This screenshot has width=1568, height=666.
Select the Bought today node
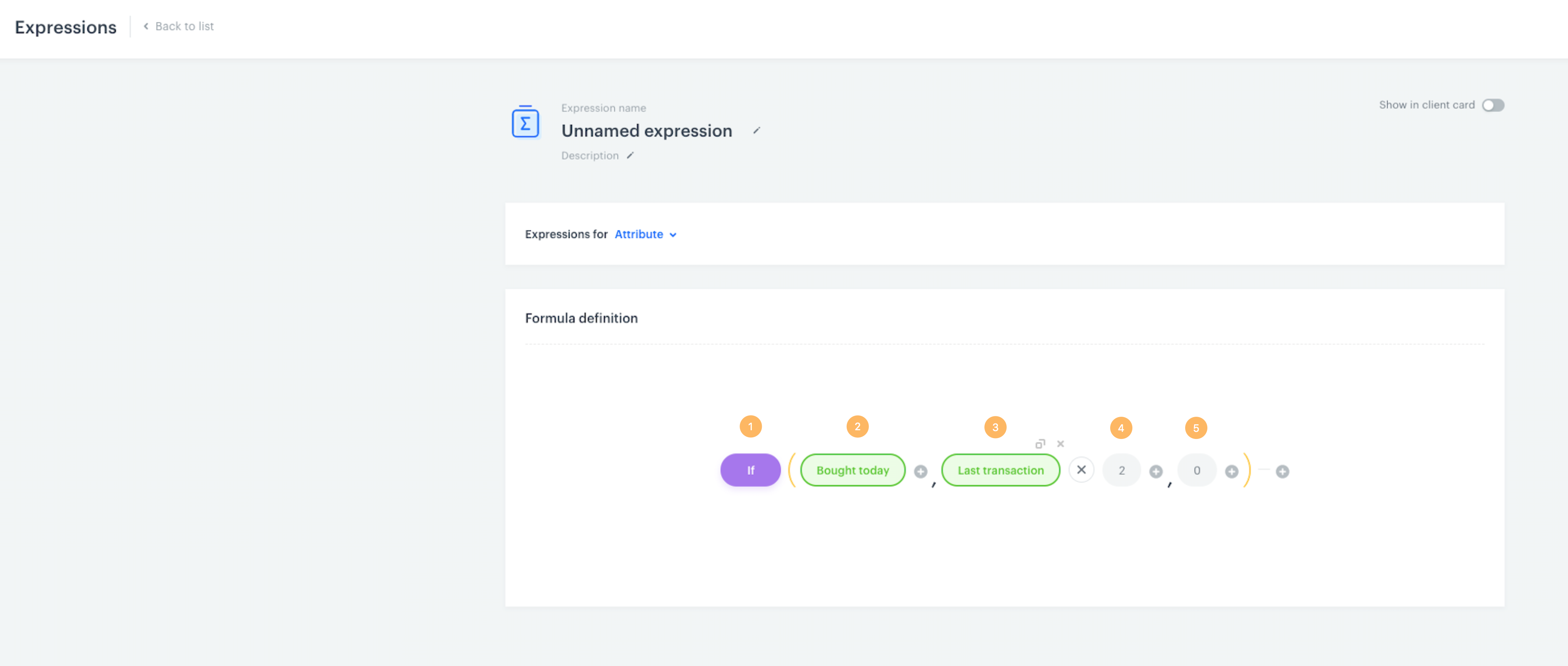pos(852,470)
